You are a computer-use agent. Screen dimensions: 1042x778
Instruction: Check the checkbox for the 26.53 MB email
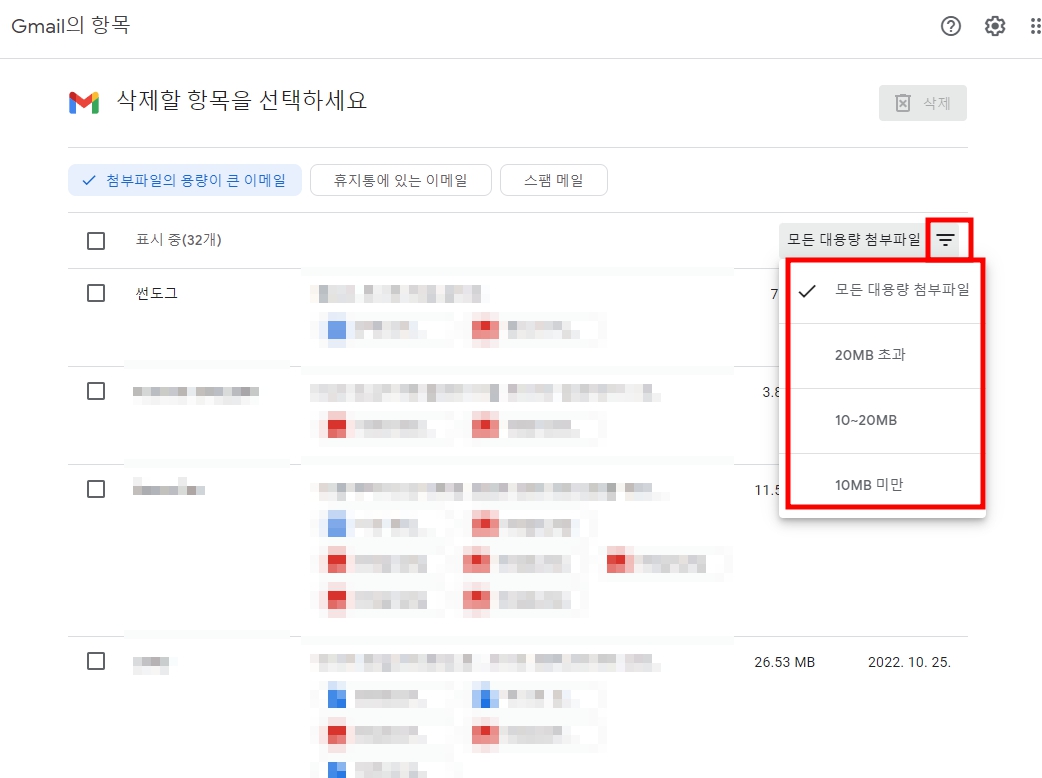[x=96, y=661]
